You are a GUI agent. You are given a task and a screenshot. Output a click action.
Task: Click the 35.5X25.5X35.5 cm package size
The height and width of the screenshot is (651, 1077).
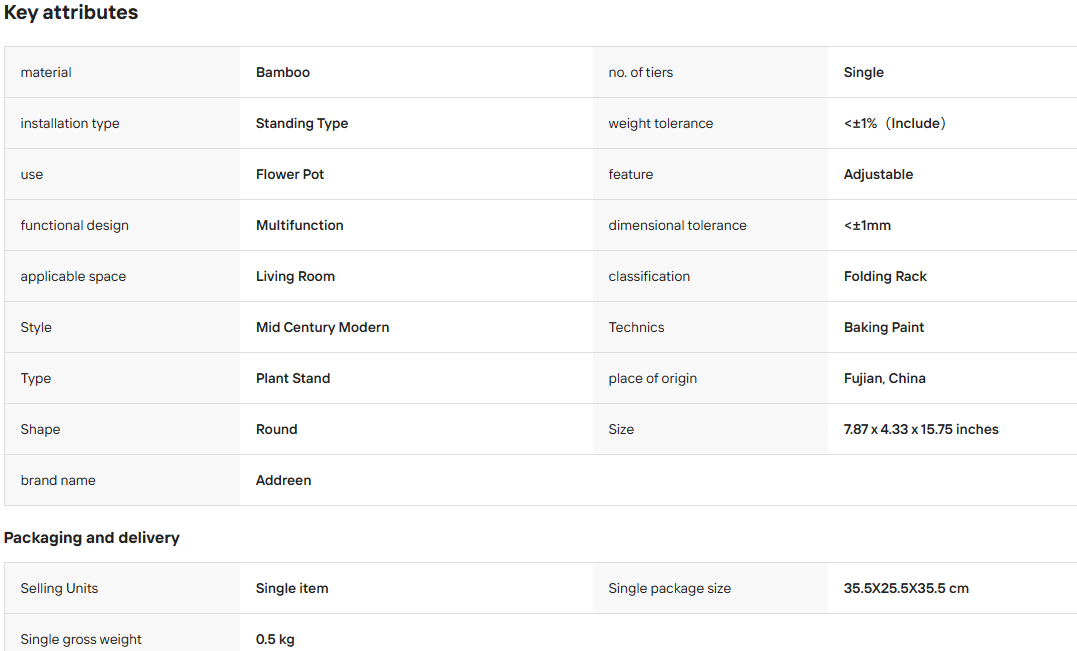[905, 589]
